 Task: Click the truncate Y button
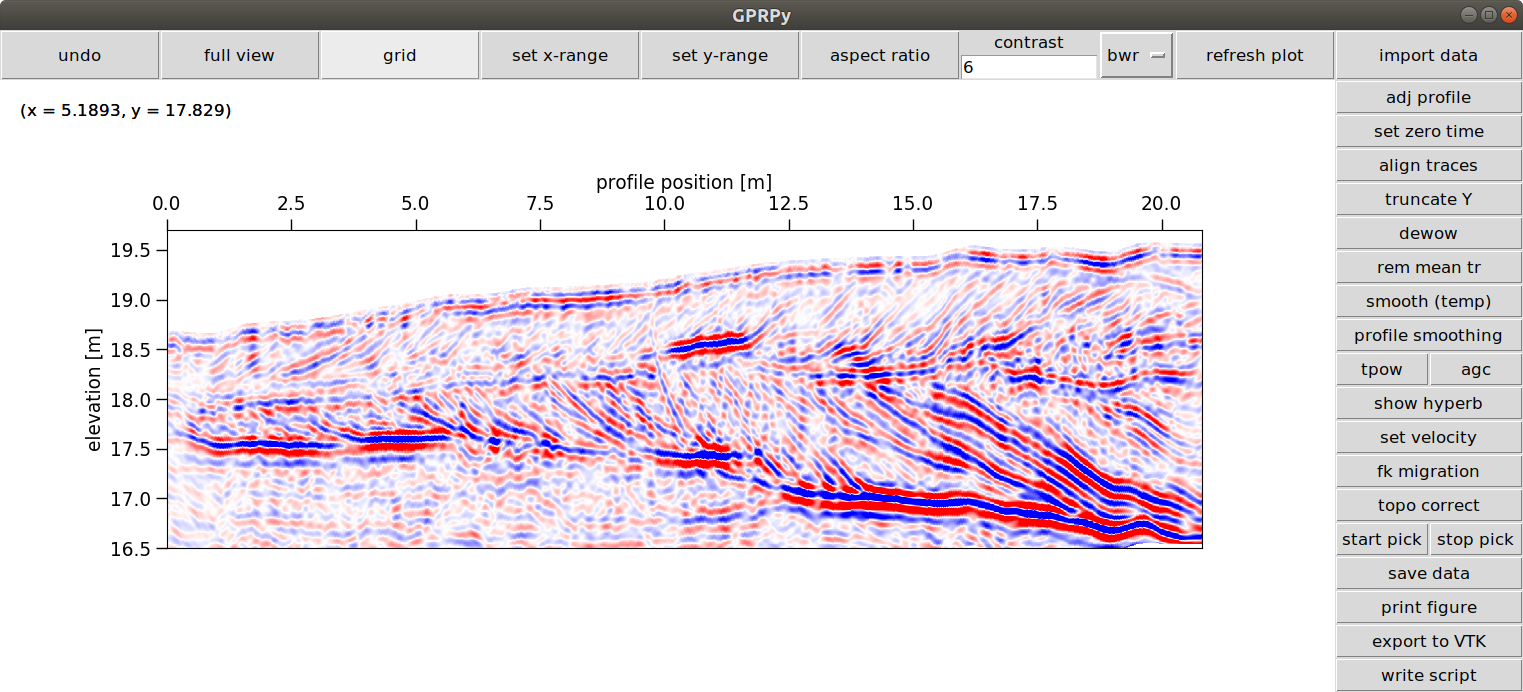(x=1428, y=199)
